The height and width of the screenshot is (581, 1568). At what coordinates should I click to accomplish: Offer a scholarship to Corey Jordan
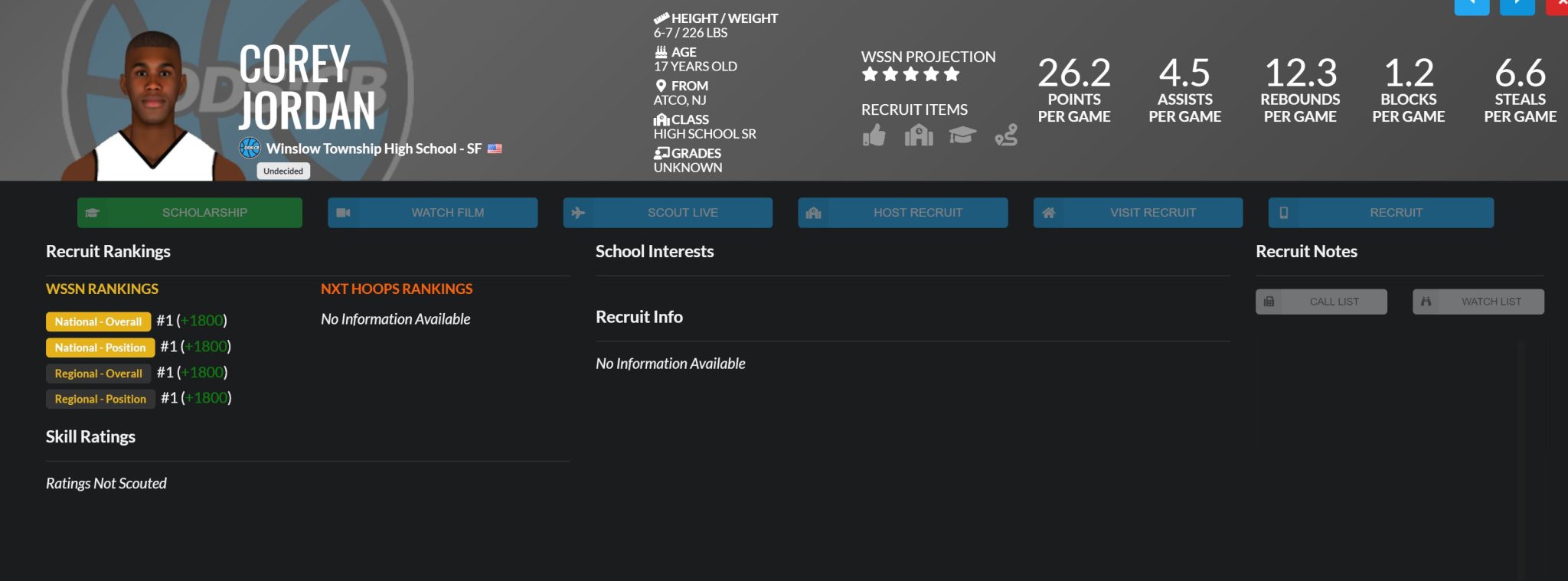[x=190, y=213]
